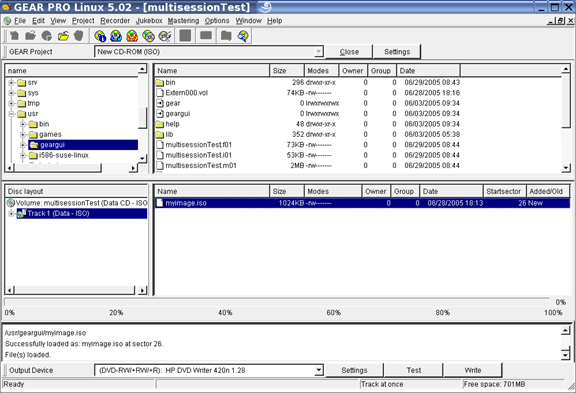
Task: Expand the games folder under usr
Action: click(x=23, y=134)
